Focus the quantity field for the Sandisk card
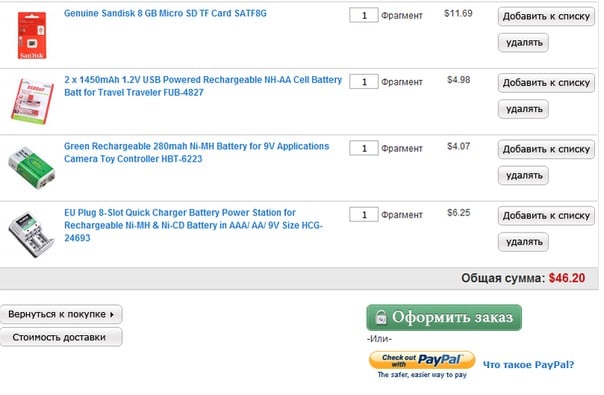 point(364,15)
